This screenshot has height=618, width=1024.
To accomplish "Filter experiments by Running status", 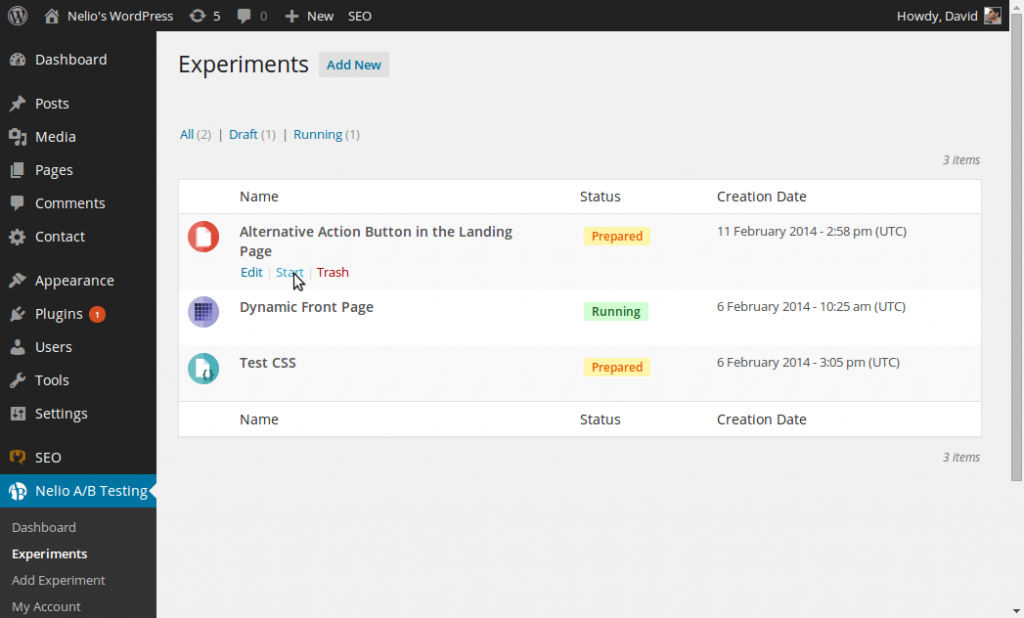I will click(x=320, y=133).
